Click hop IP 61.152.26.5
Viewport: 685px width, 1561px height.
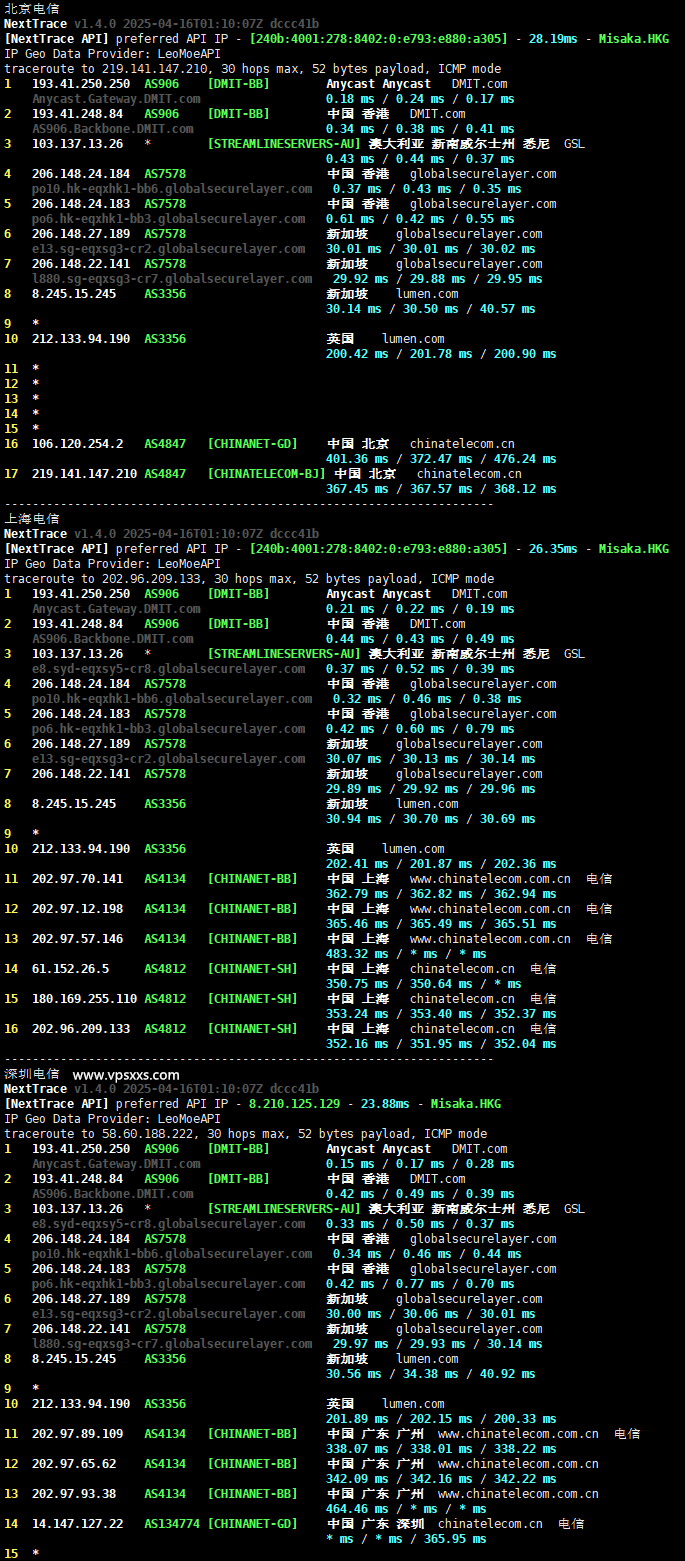point(71,969)
